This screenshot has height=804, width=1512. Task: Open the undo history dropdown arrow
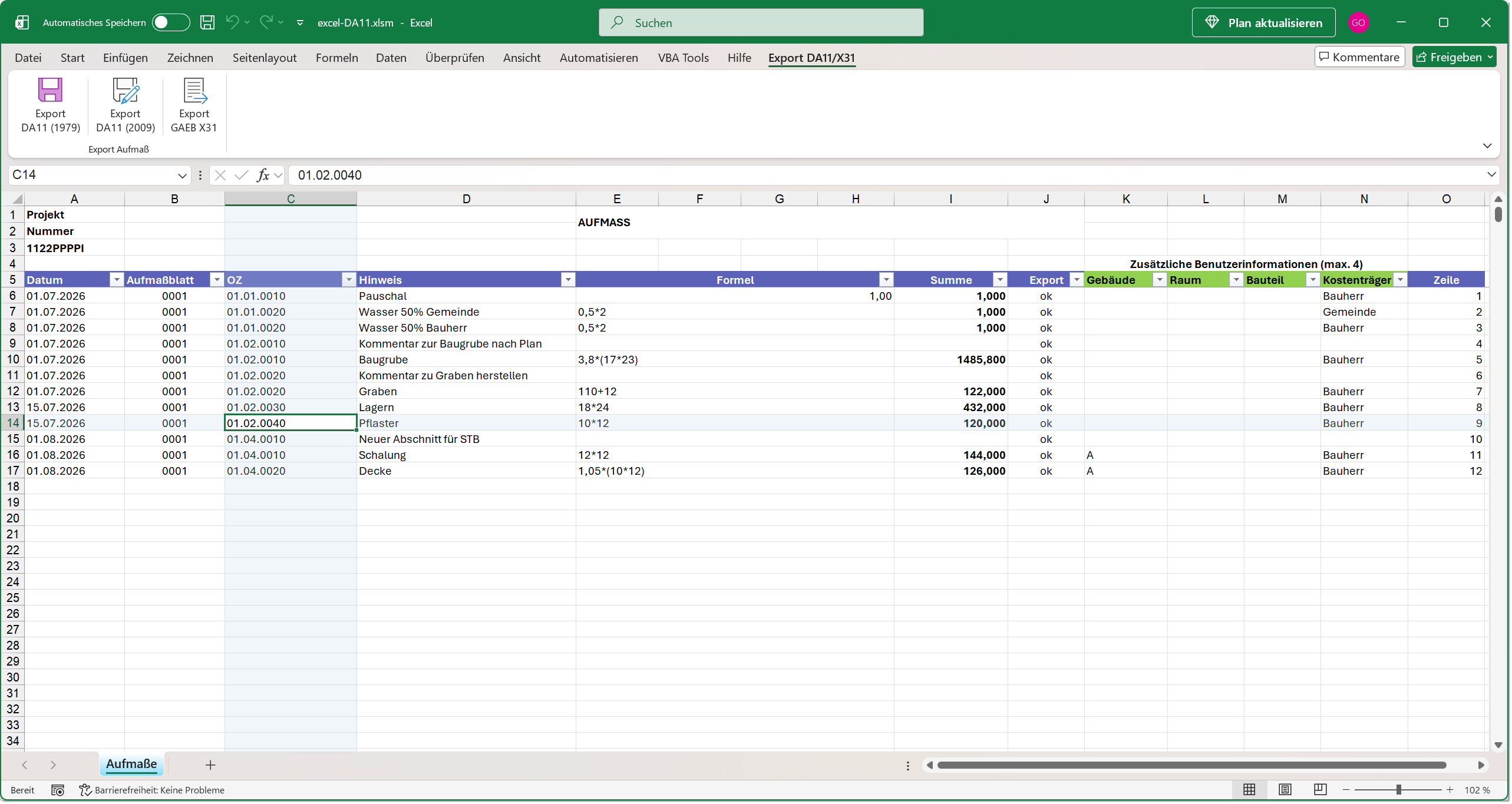(247, 22)
